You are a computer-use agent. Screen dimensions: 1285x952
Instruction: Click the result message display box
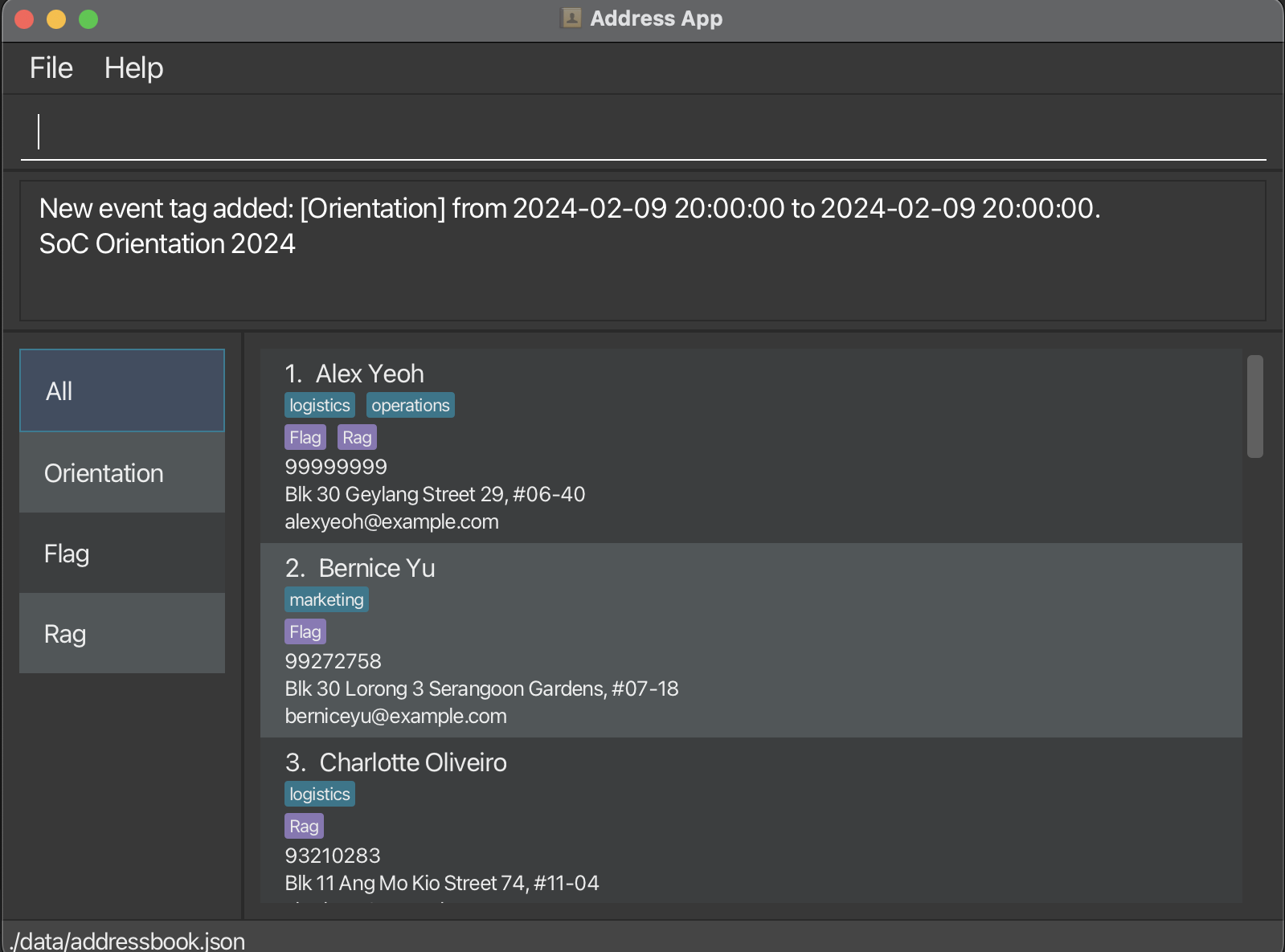click(643, 251)
